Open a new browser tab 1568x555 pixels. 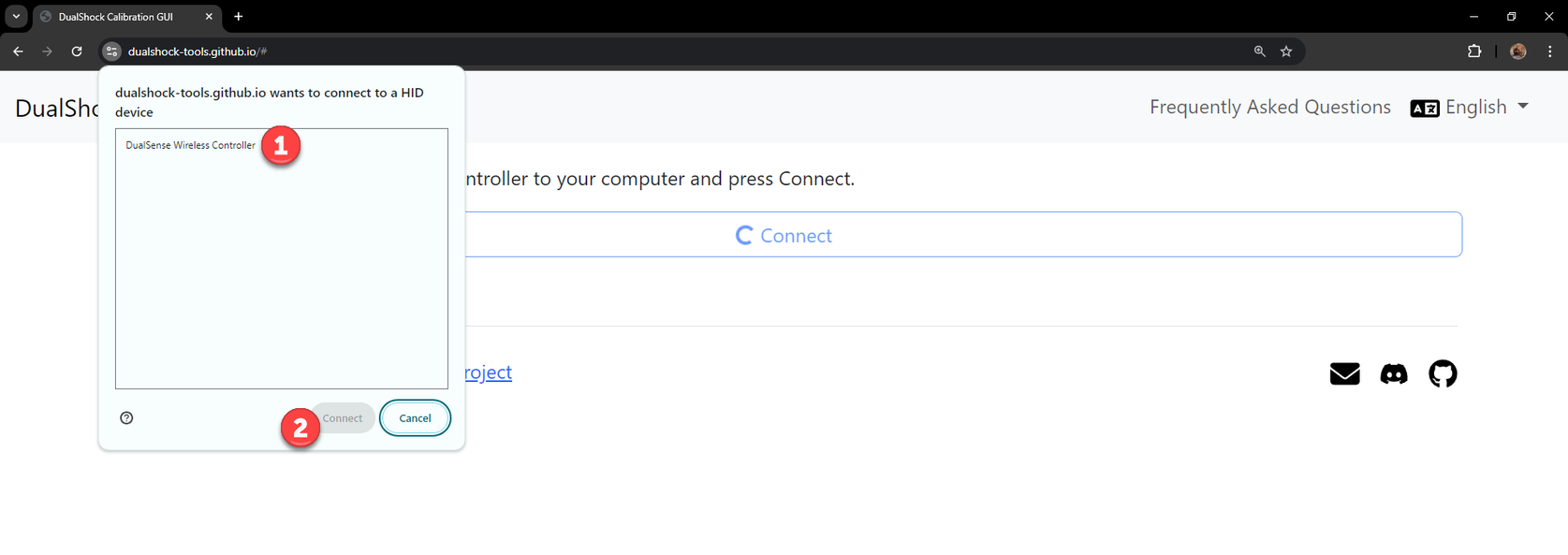(x=239, y=17)
